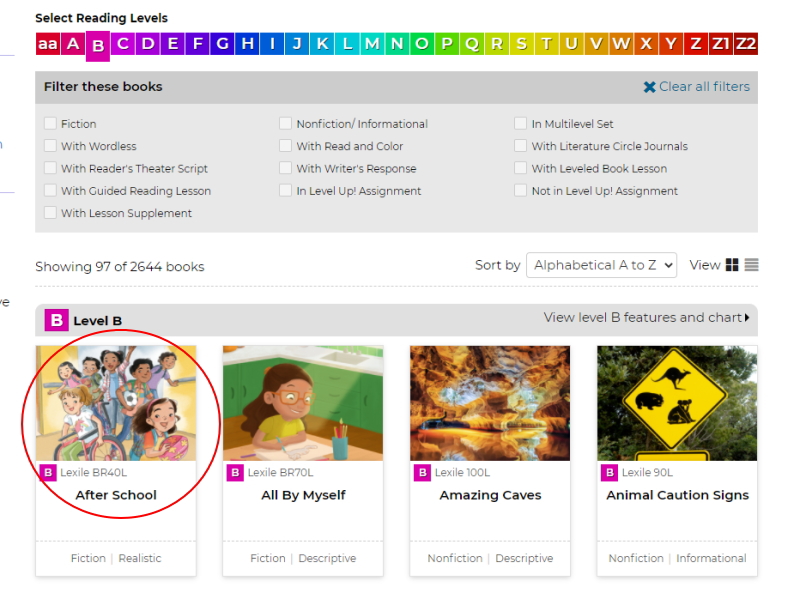Select reading level A

pyautogui.click(x=73, y=43)
